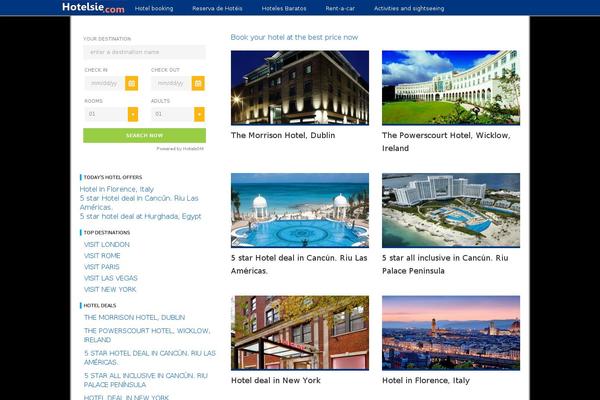600x400 pixels.
Task: Click the Today's Hotel Offers heading
Action: point(113,177)
